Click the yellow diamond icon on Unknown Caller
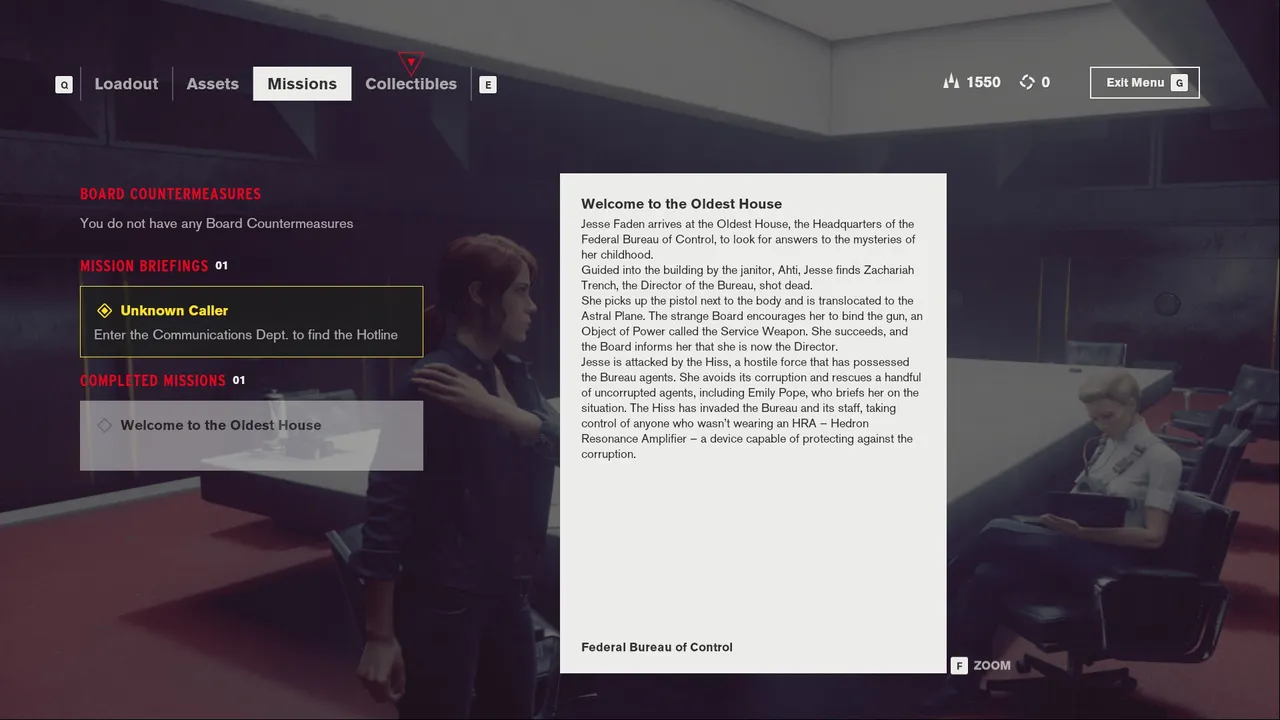Screen dimensions: 1280x720 click(104, 311)
